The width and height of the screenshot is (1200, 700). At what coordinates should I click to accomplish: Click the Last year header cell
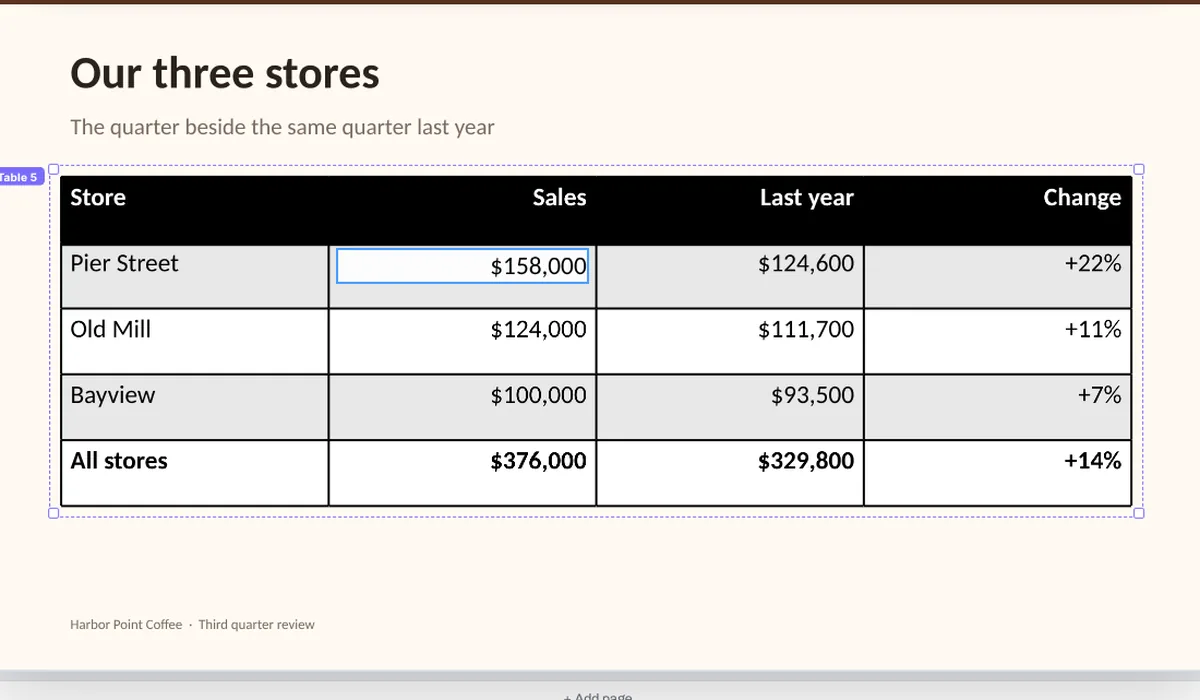pos(730,210)
